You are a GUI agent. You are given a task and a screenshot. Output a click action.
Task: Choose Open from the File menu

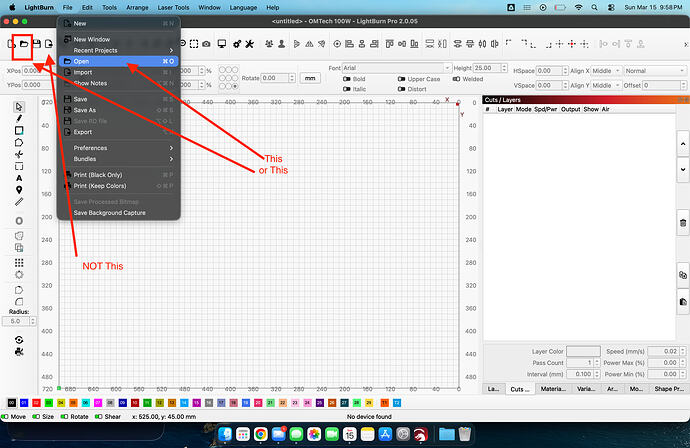pos(118,61)
